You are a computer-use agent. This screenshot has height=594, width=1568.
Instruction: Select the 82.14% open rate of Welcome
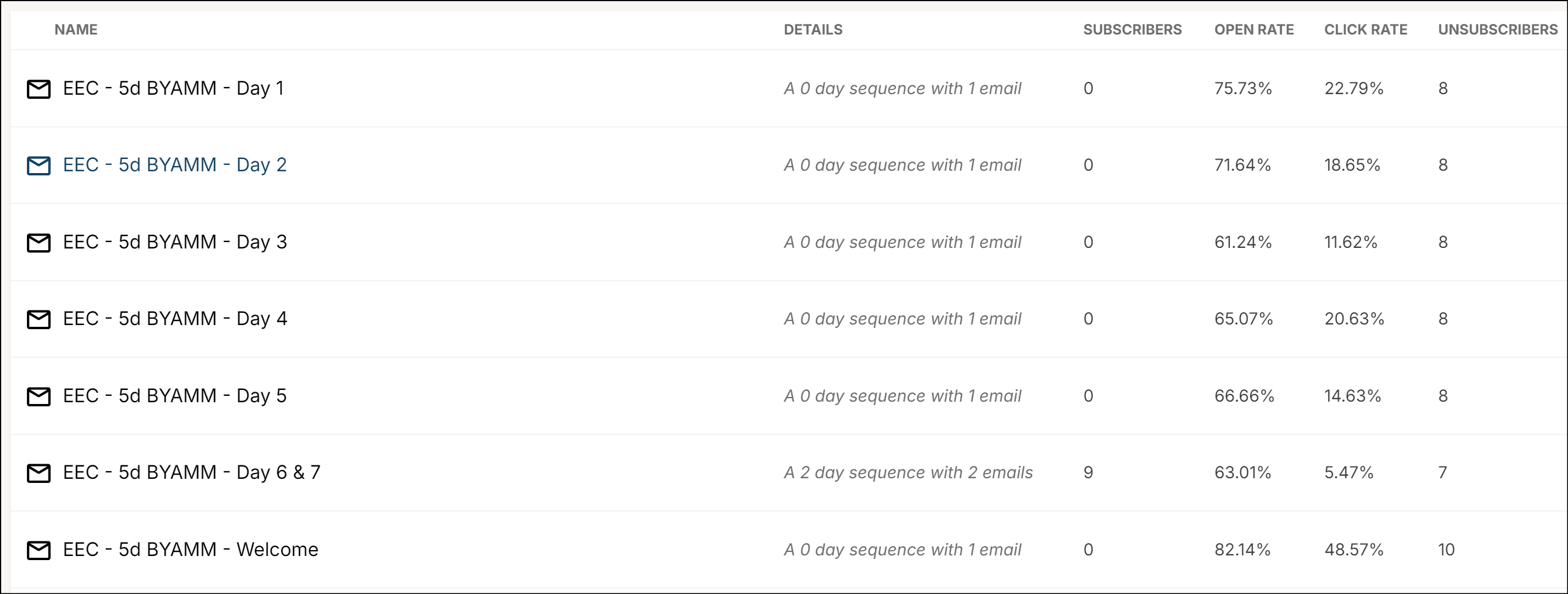1242,550
